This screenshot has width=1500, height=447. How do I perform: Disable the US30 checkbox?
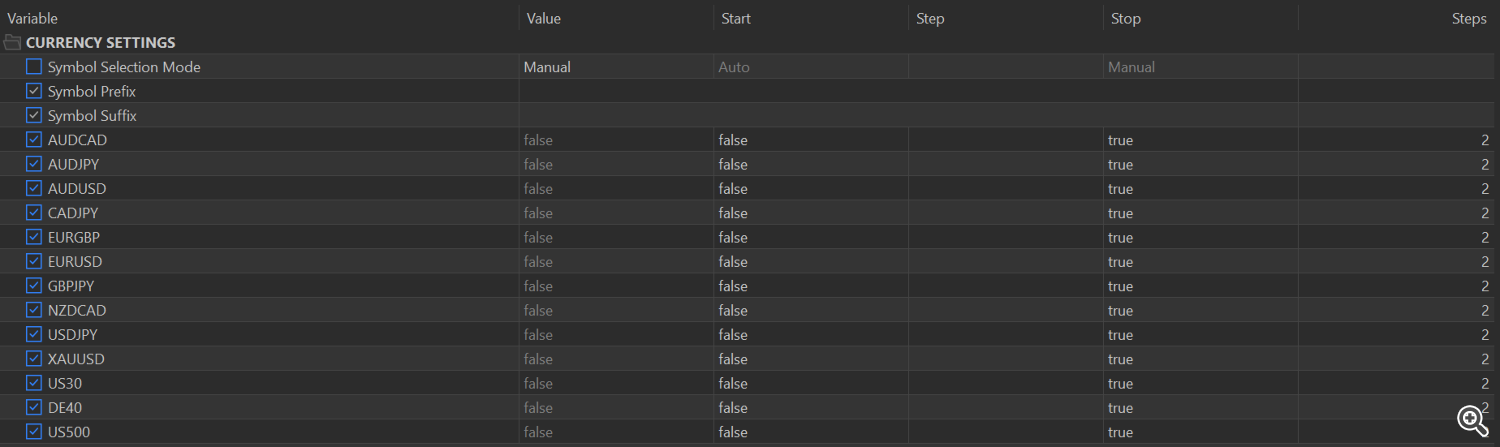click(34, 383)
